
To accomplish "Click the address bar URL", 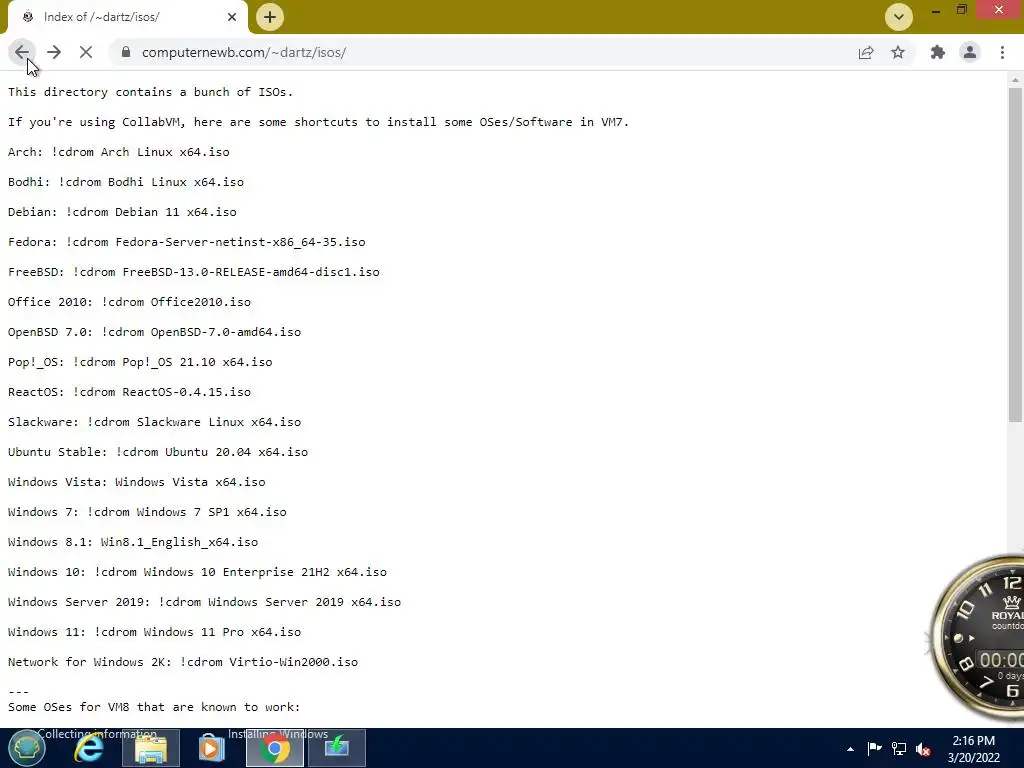I will 244,52.
